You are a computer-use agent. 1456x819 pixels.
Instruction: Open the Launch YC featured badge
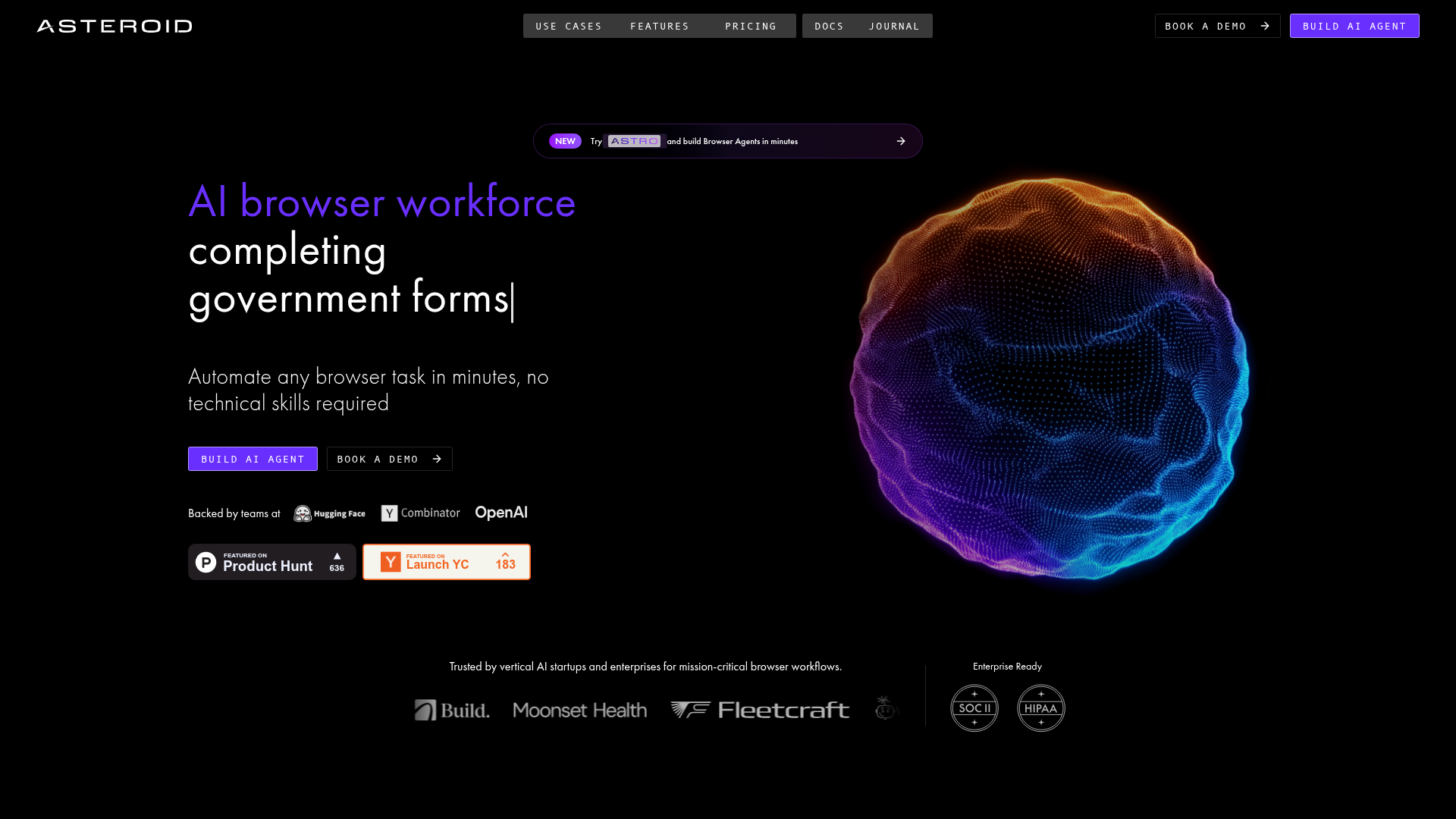pyautogui.click(x=446, y=562)
